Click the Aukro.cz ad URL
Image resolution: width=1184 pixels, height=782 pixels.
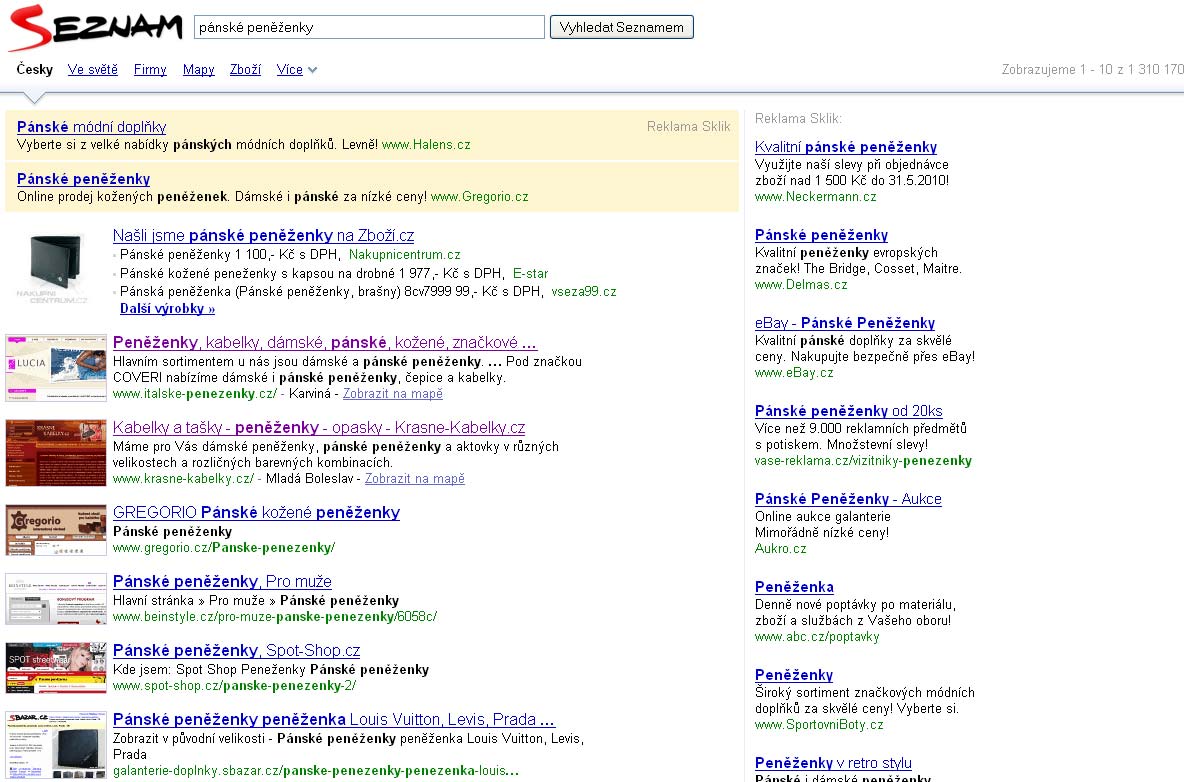tap(780, 549)
